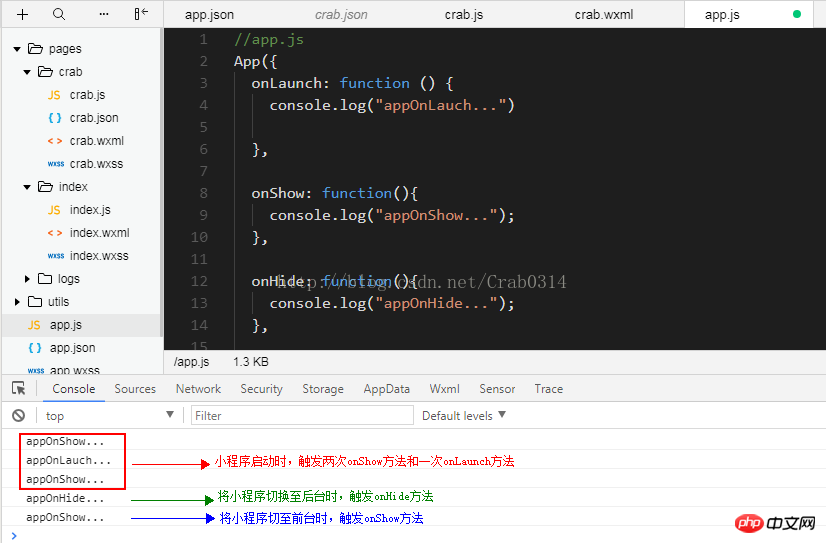Image resolution: width=826 pixels, height=543 pixels.
Task: Click the pages folder icon
Action: [x=35, y=48]
